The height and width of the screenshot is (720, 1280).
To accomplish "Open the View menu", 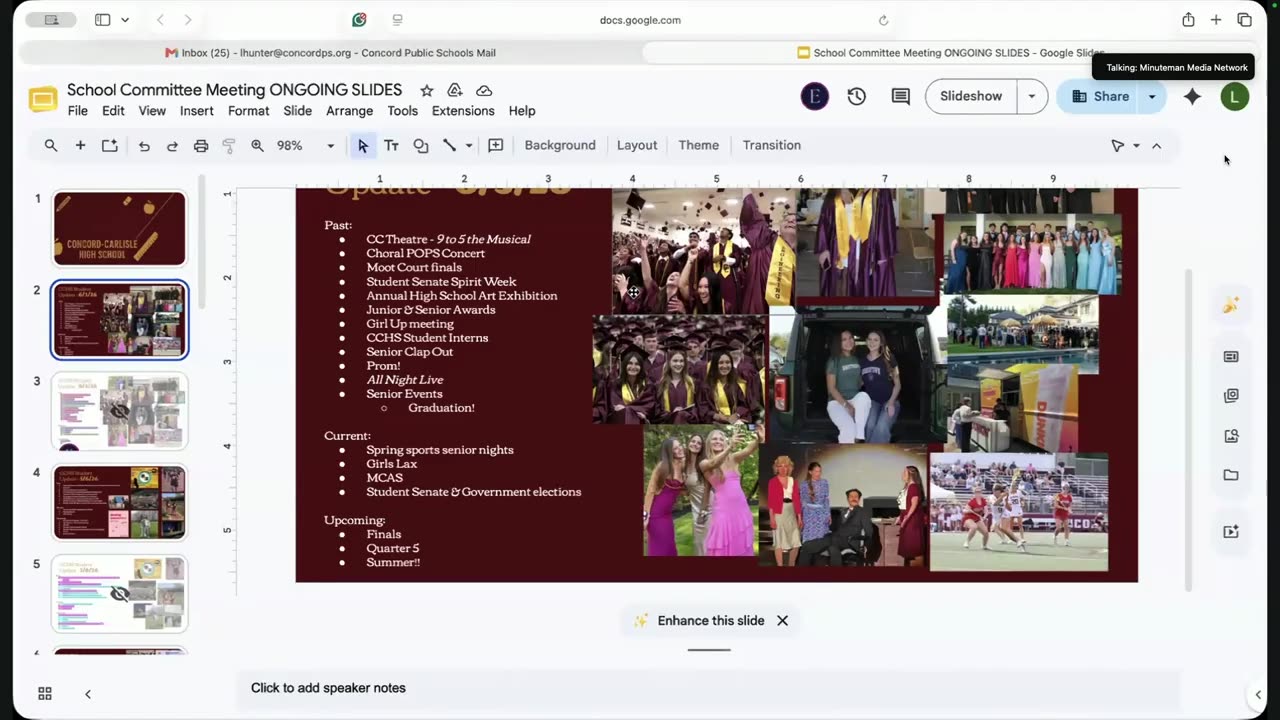I will coord(152,111).
